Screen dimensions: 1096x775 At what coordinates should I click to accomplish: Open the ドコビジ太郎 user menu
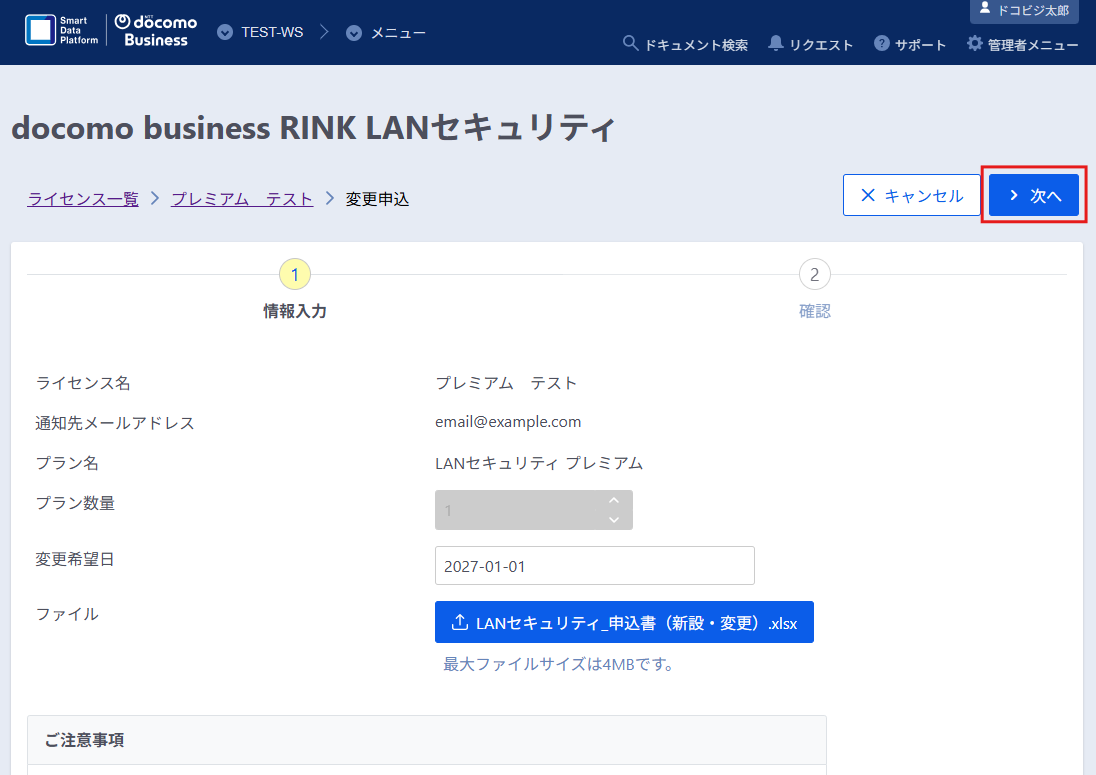1024,10
